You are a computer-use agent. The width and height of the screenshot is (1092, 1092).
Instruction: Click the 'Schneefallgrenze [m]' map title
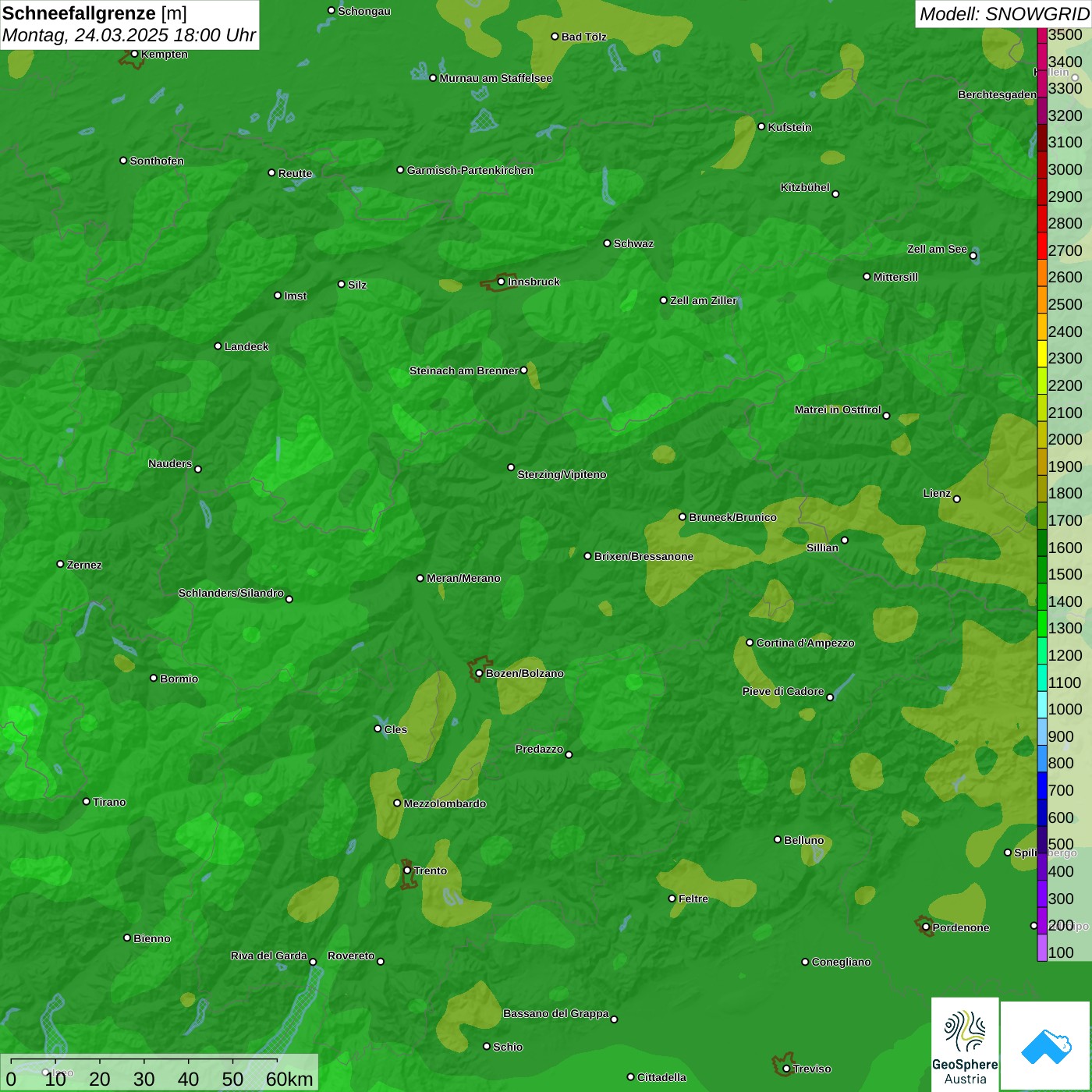(94, 13)
